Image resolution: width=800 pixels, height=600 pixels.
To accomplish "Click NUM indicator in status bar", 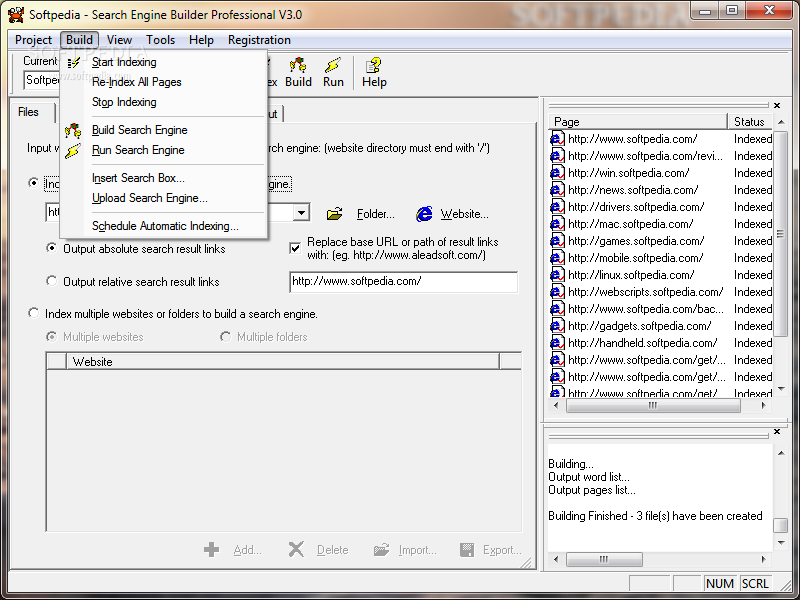I will pos(720,583).
